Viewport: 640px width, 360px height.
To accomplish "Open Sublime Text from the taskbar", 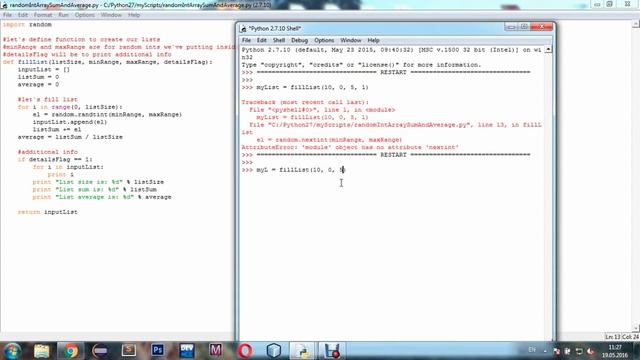I will [129, 351].
